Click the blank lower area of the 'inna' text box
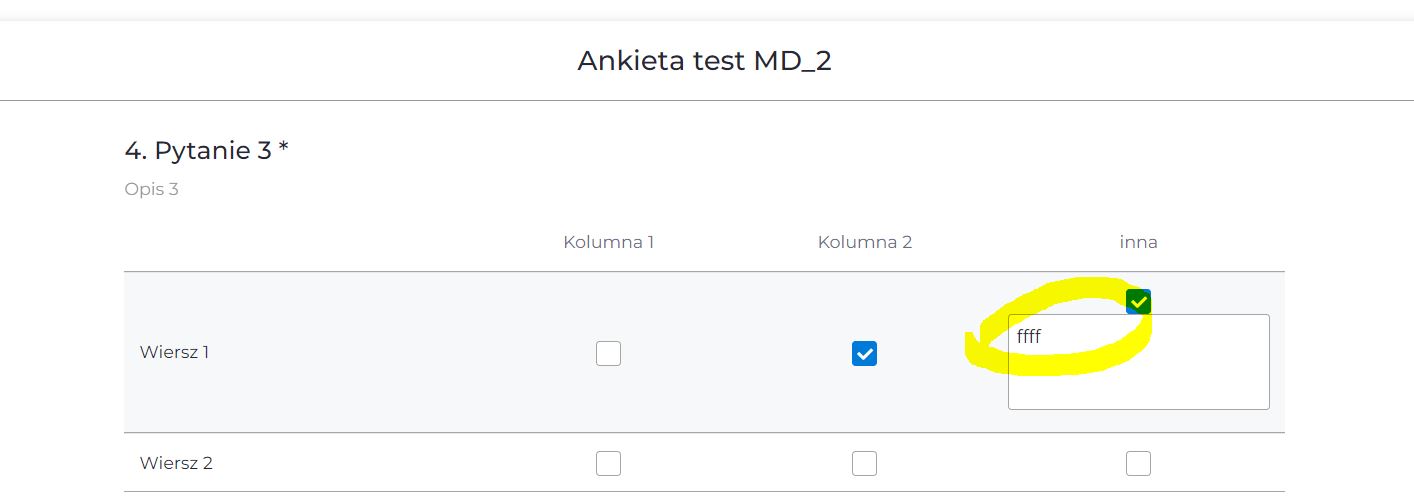 click(1138, 385)
